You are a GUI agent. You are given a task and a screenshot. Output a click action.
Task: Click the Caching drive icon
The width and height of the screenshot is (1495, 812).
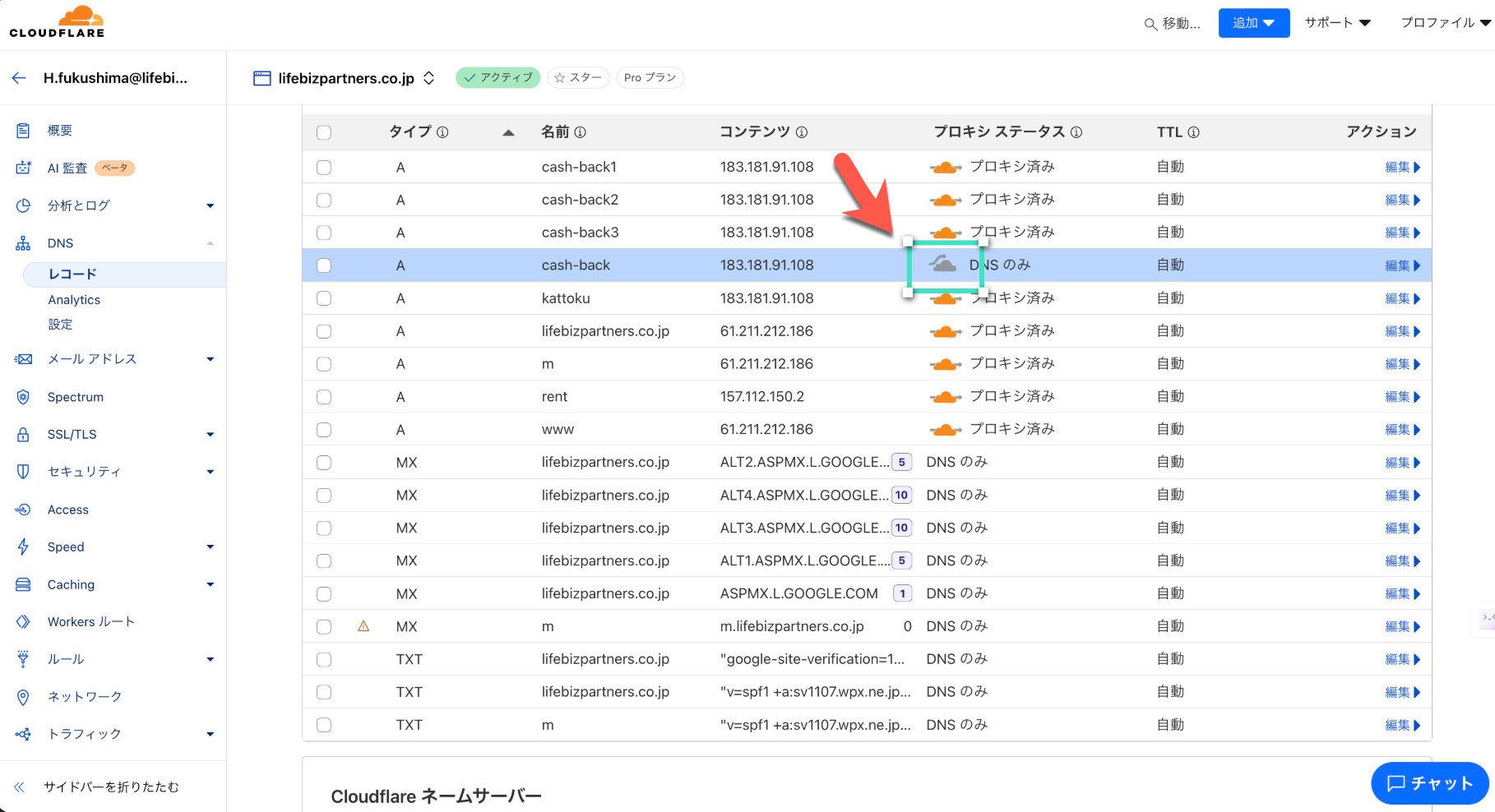click(23, 584)
